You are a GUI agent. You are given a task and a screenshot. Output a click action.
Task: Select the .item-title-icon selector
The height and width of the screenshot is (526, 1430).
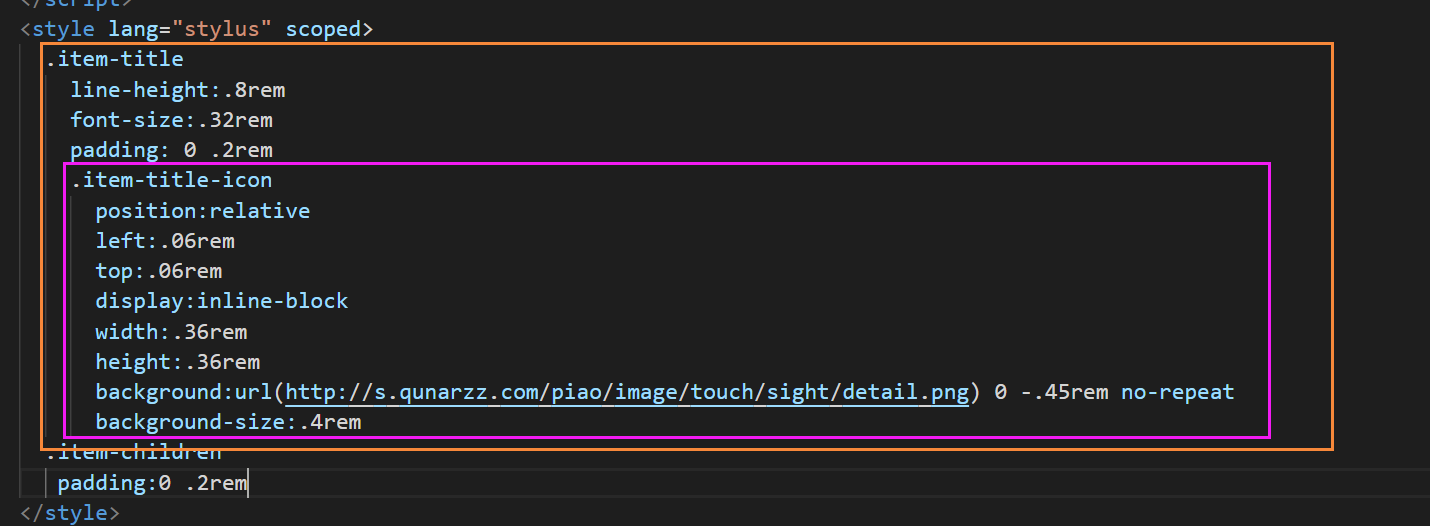(171, 180)
